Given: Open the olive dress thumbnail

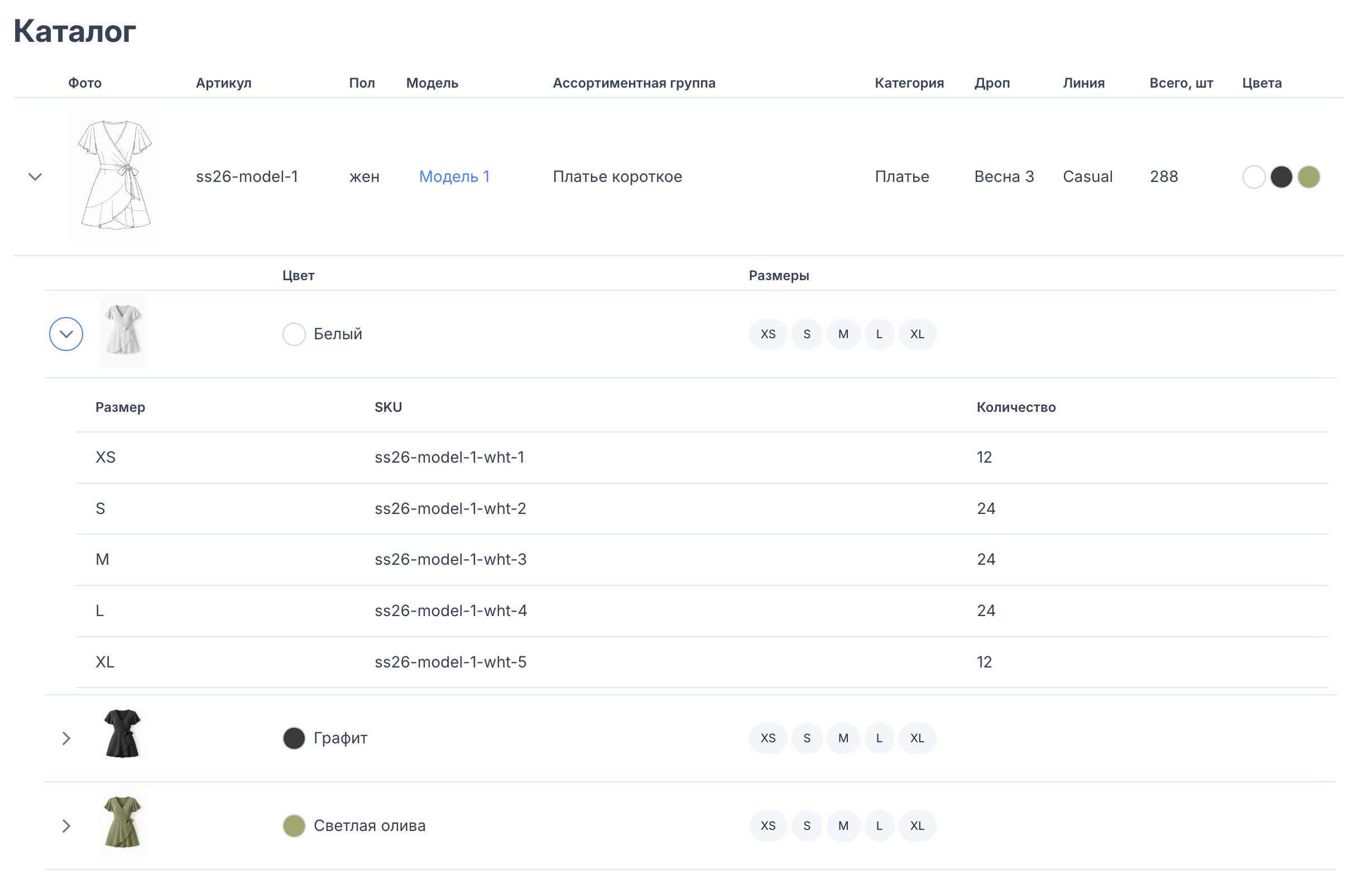Looking at the screenshot, I should pyautogui.click(x=122, y=823).
